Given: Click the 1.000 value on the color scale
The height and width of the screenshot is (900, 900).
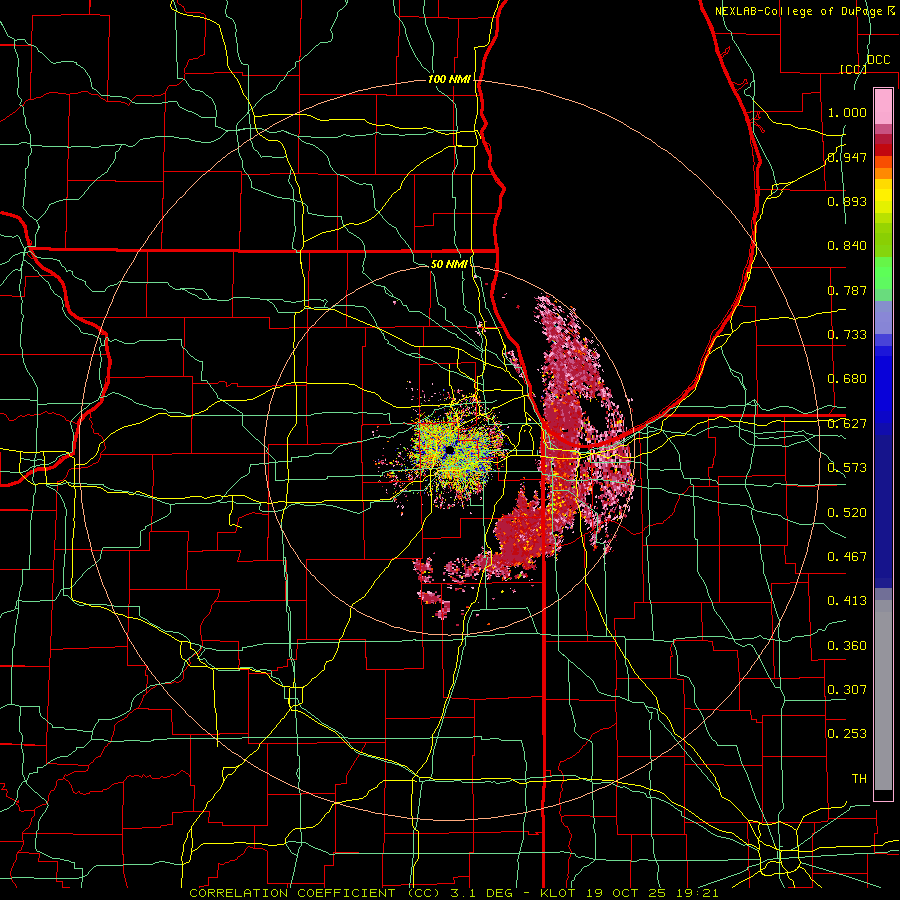Looking at the screenshot, I should 847,112.
